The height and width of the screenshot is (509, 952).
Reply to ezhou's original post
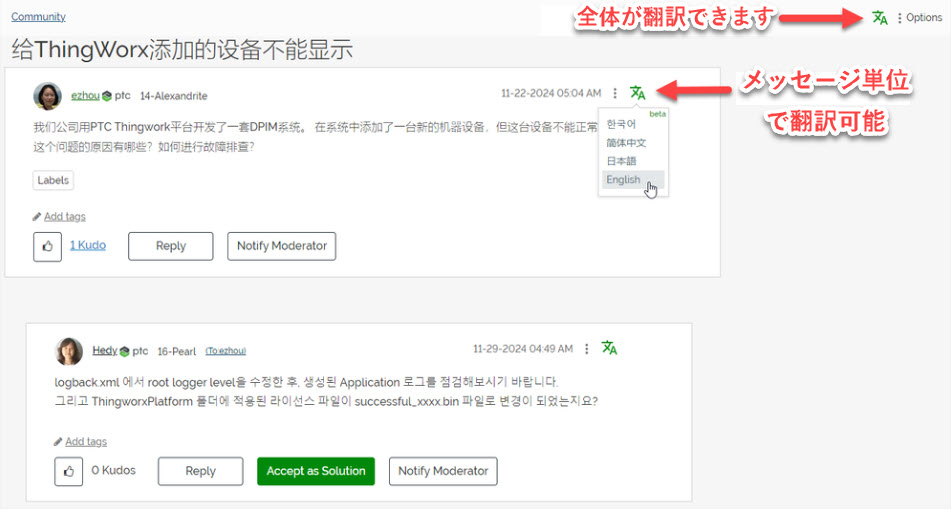171,246
